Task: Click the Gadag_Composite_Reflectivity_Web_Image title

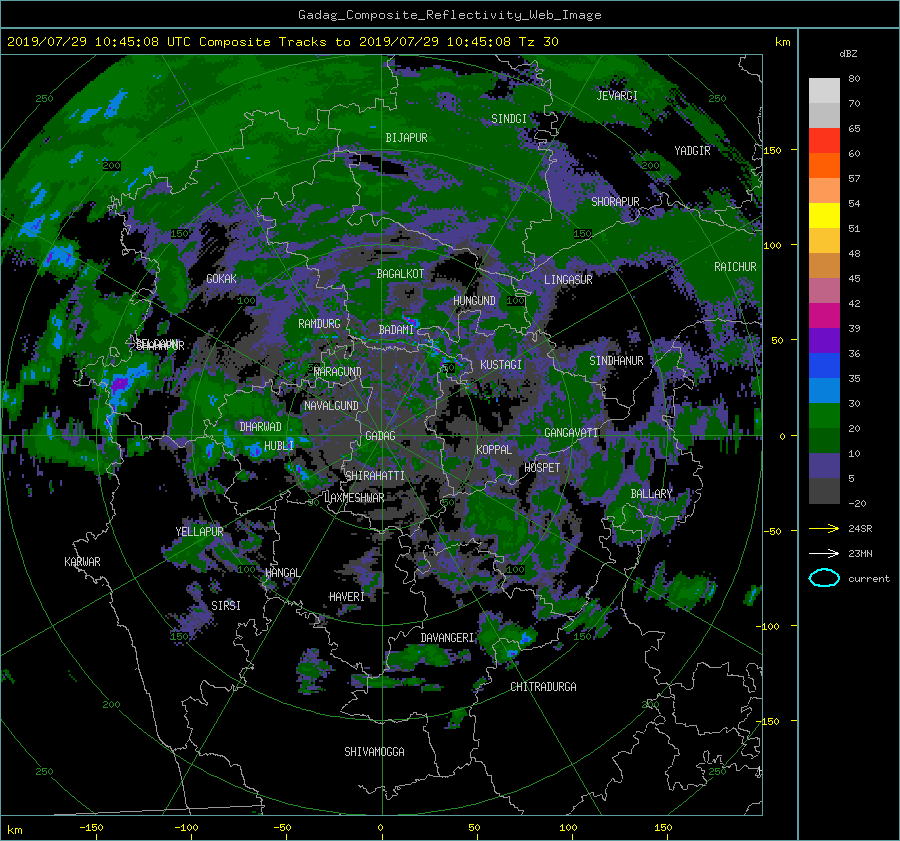Action: [449, 15]
